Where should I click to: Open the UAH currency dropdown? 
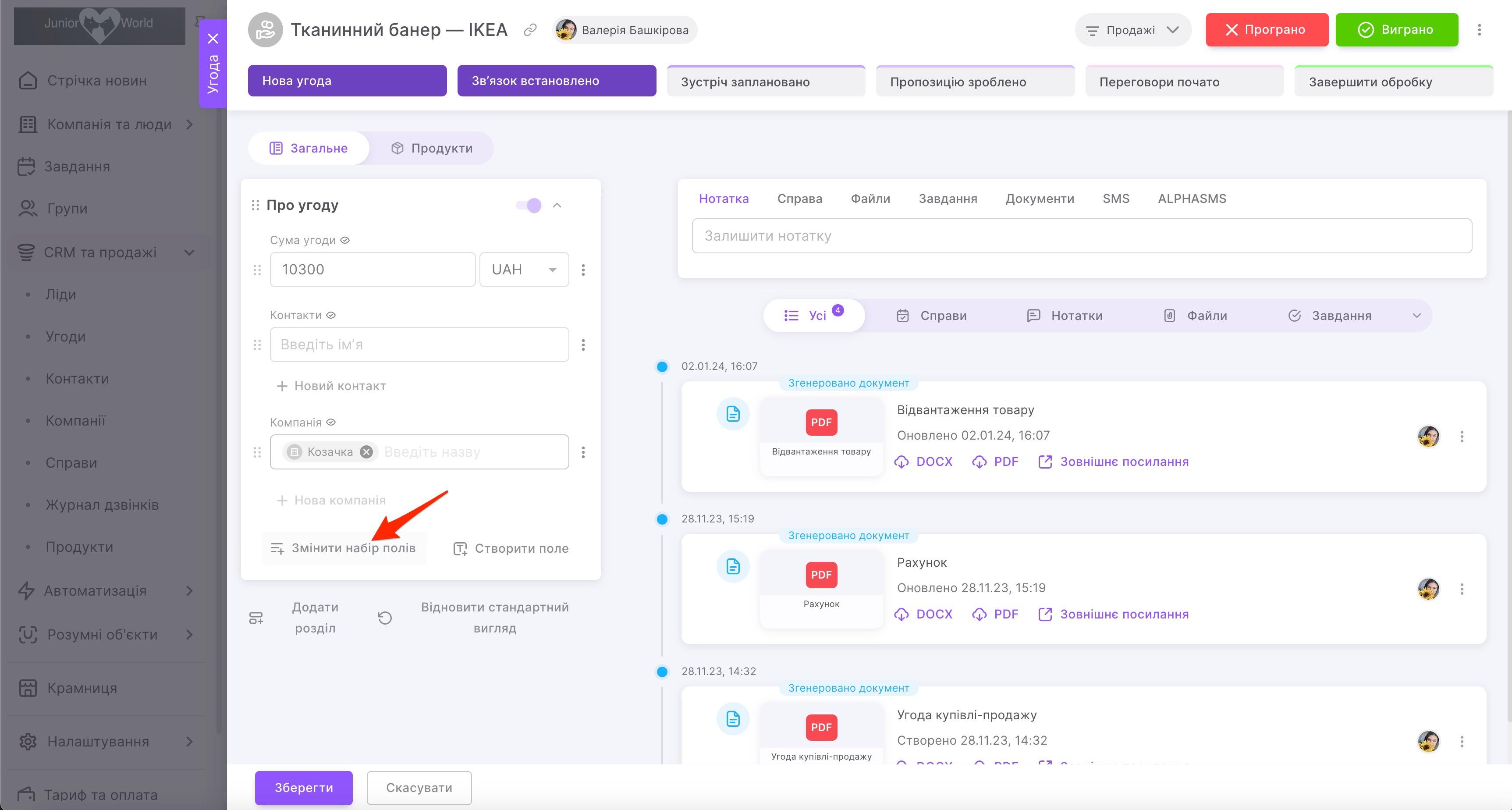point(524,270)
